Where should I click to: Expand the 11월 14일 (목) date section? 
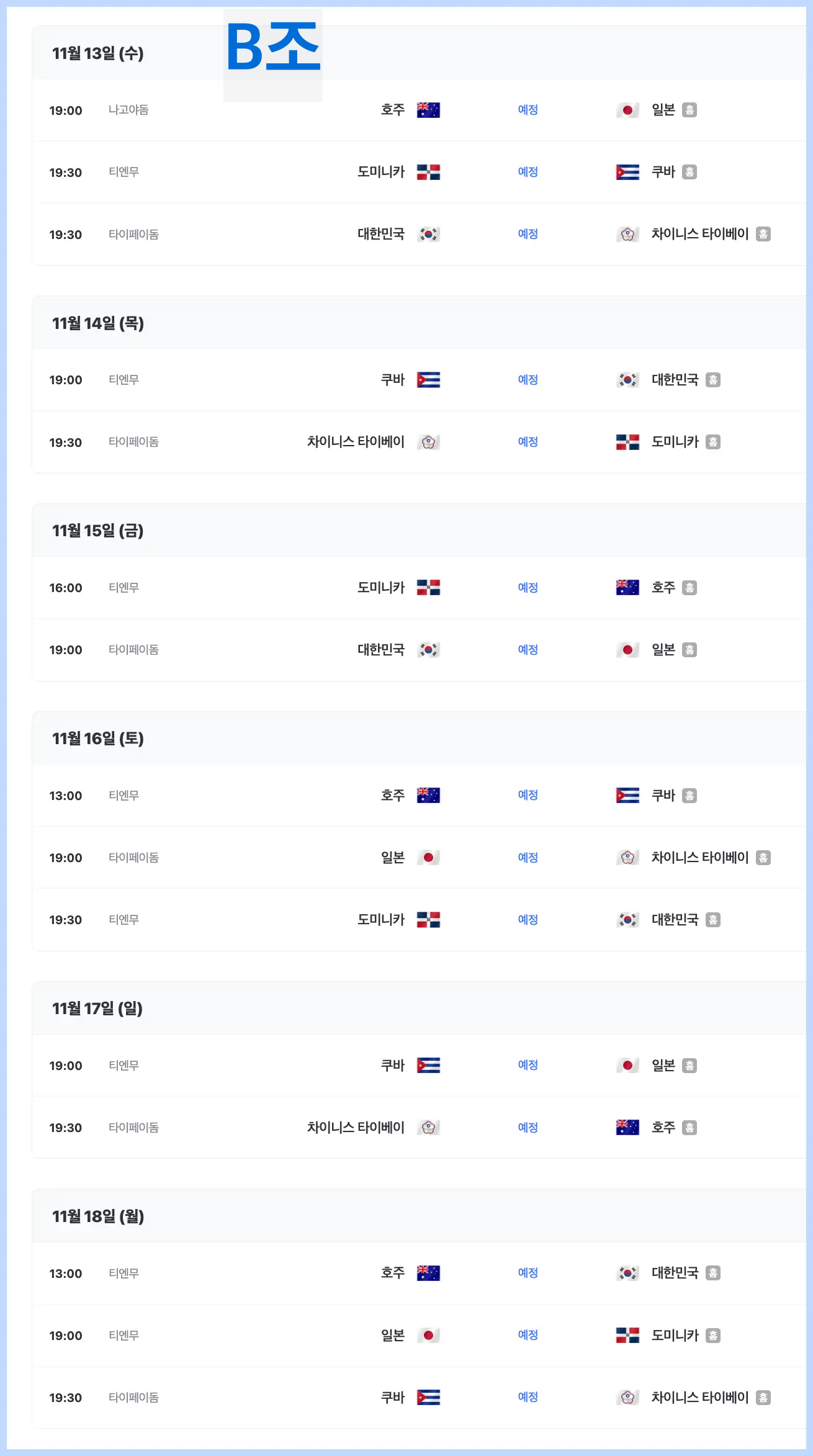pos(97,323)
